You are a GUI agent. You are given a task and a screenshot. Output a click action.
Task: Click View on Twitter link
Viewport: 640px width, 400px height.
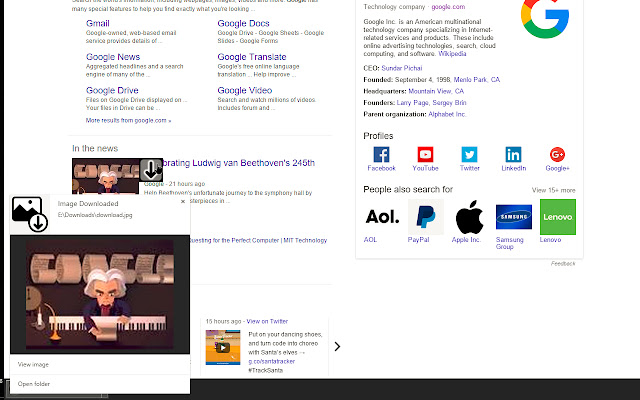pyautogui.click(x=267, y=321)
